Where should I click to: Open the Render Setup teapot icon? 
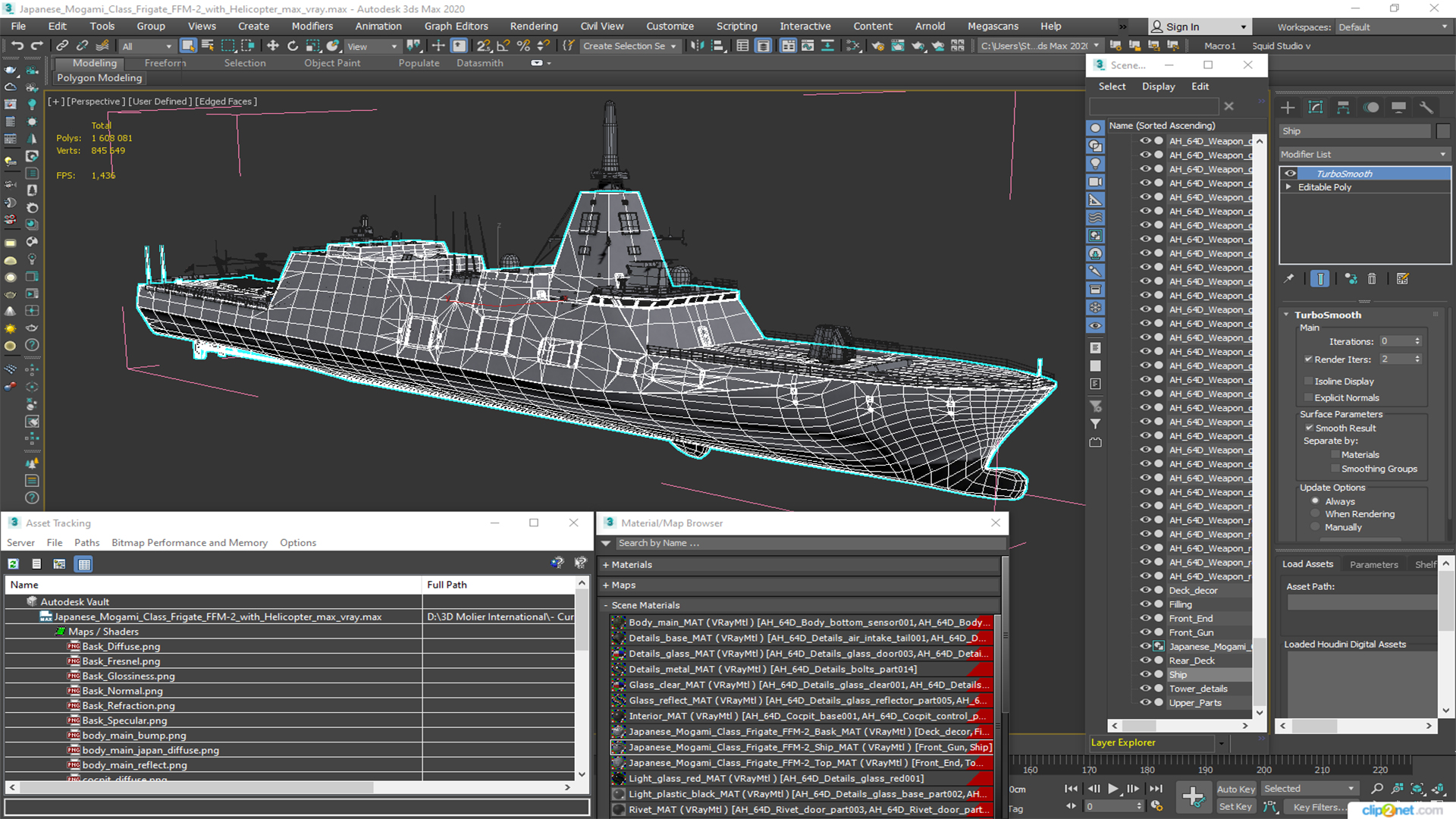pyautogui.click(x=878, y=45)
